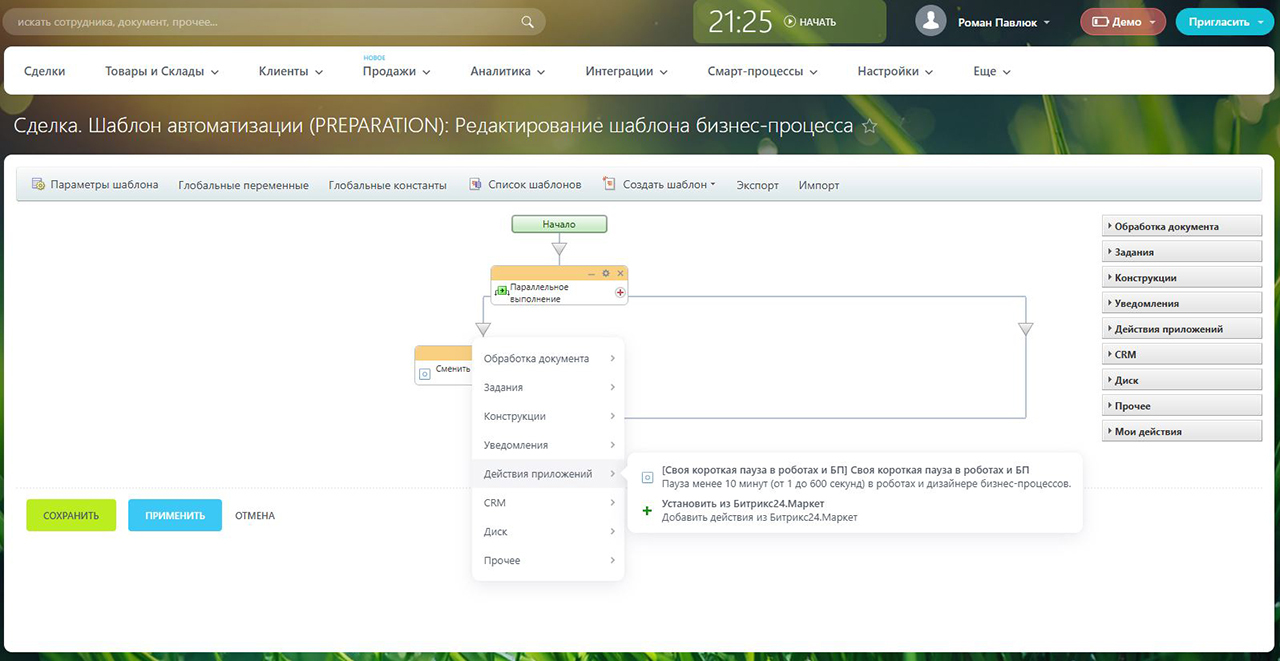1280x661 pixels.
Task: Start the timer with НАЧАТЬ
Action: (810, 22)
